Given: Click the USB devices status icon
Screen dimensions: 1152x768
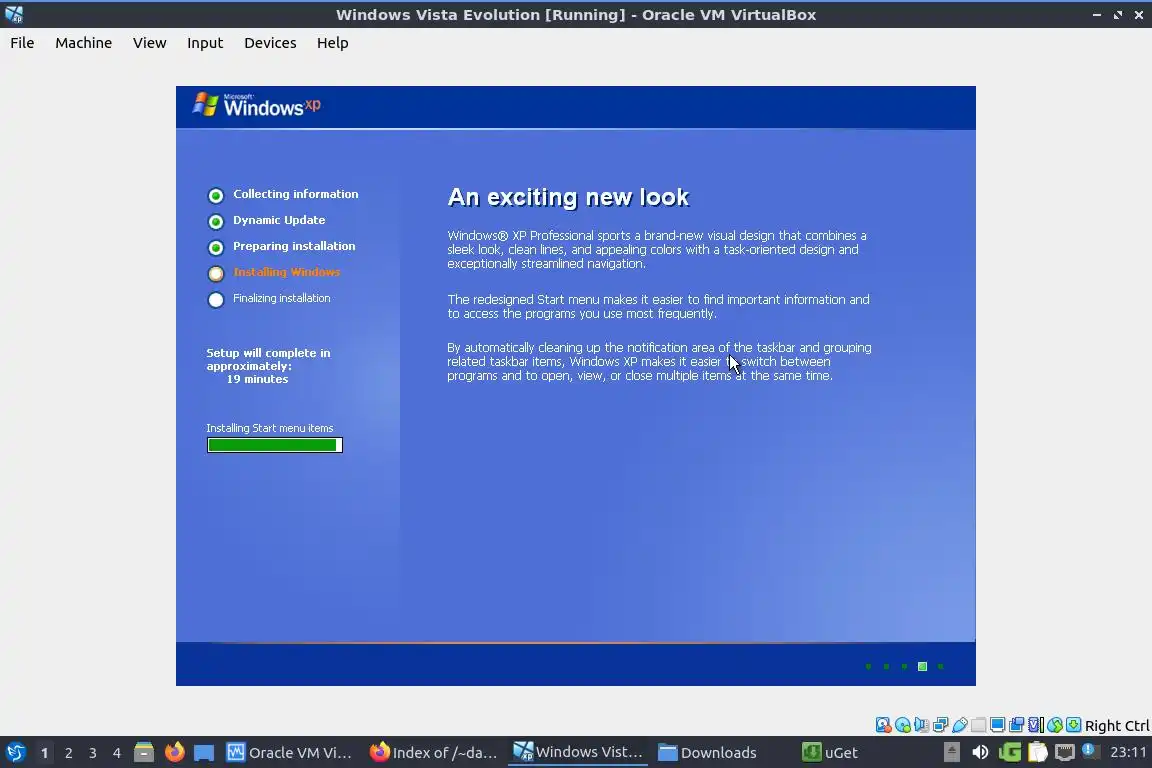Looking at the screenshot, I should click(960, 725).
